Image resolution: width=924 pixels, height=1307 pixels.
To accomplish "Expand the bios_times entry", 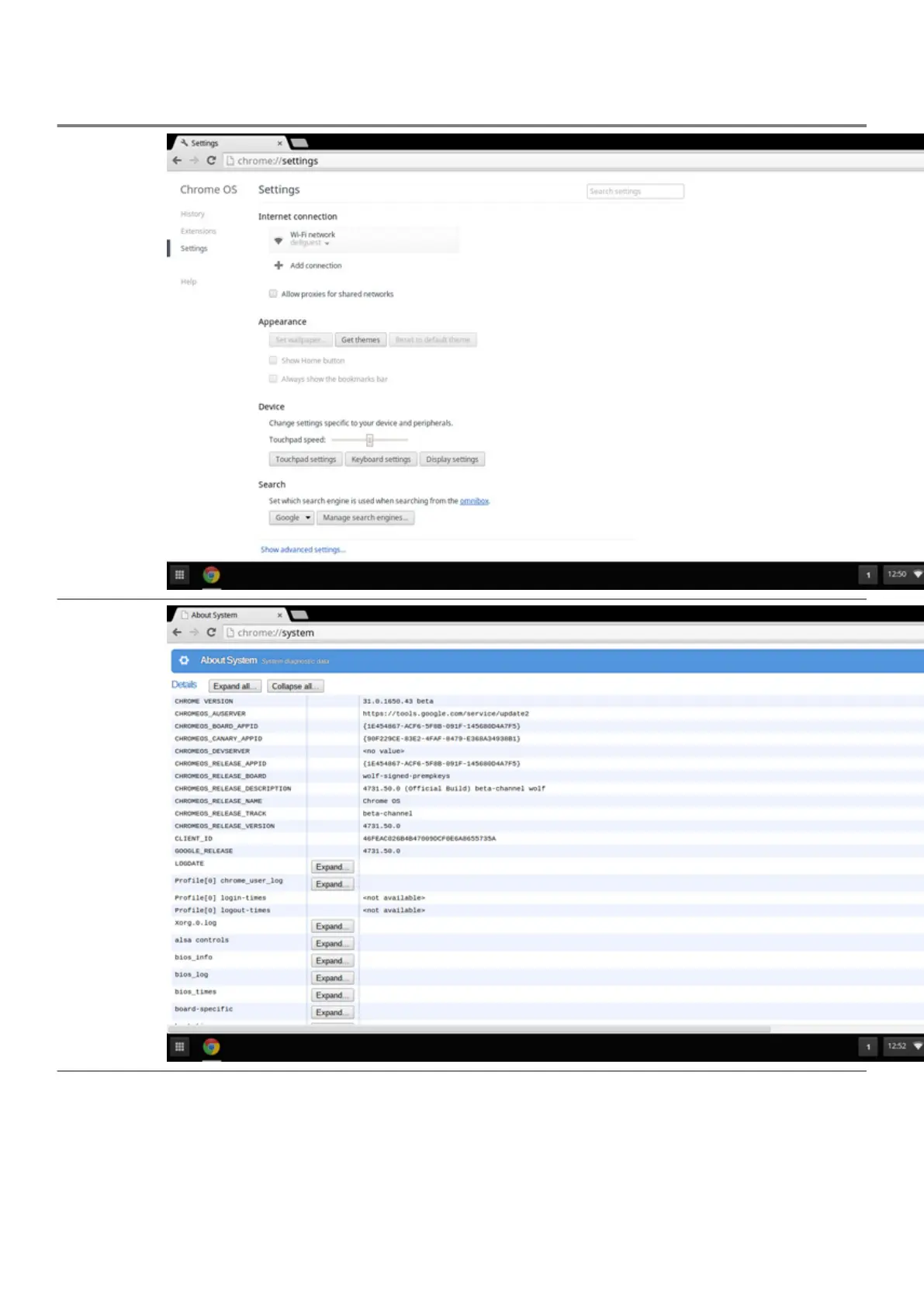I will [333, 995].
